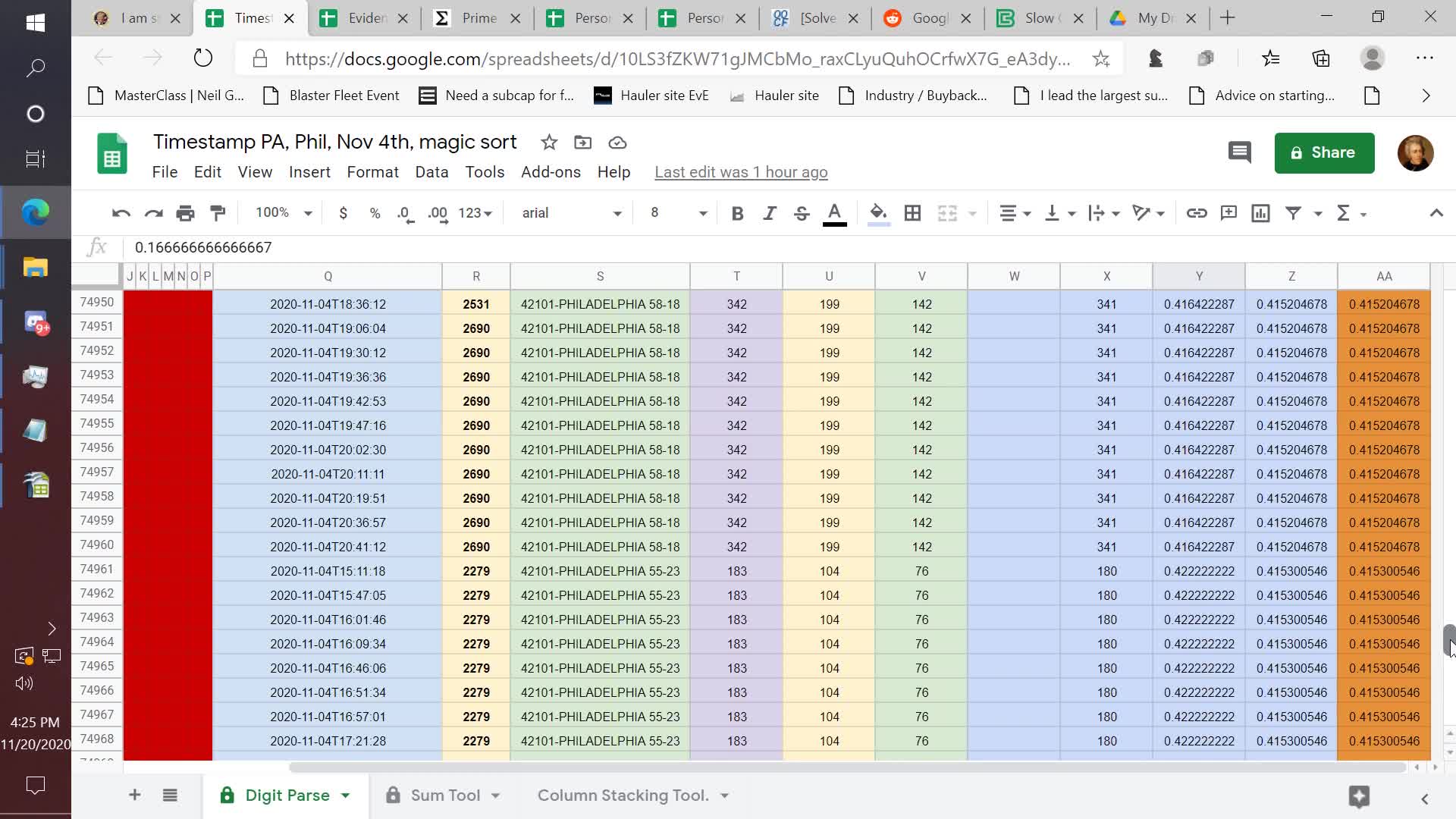This screenshot has height=819, width=1456.
Task: Open comment history icon
Action: 1239,152
